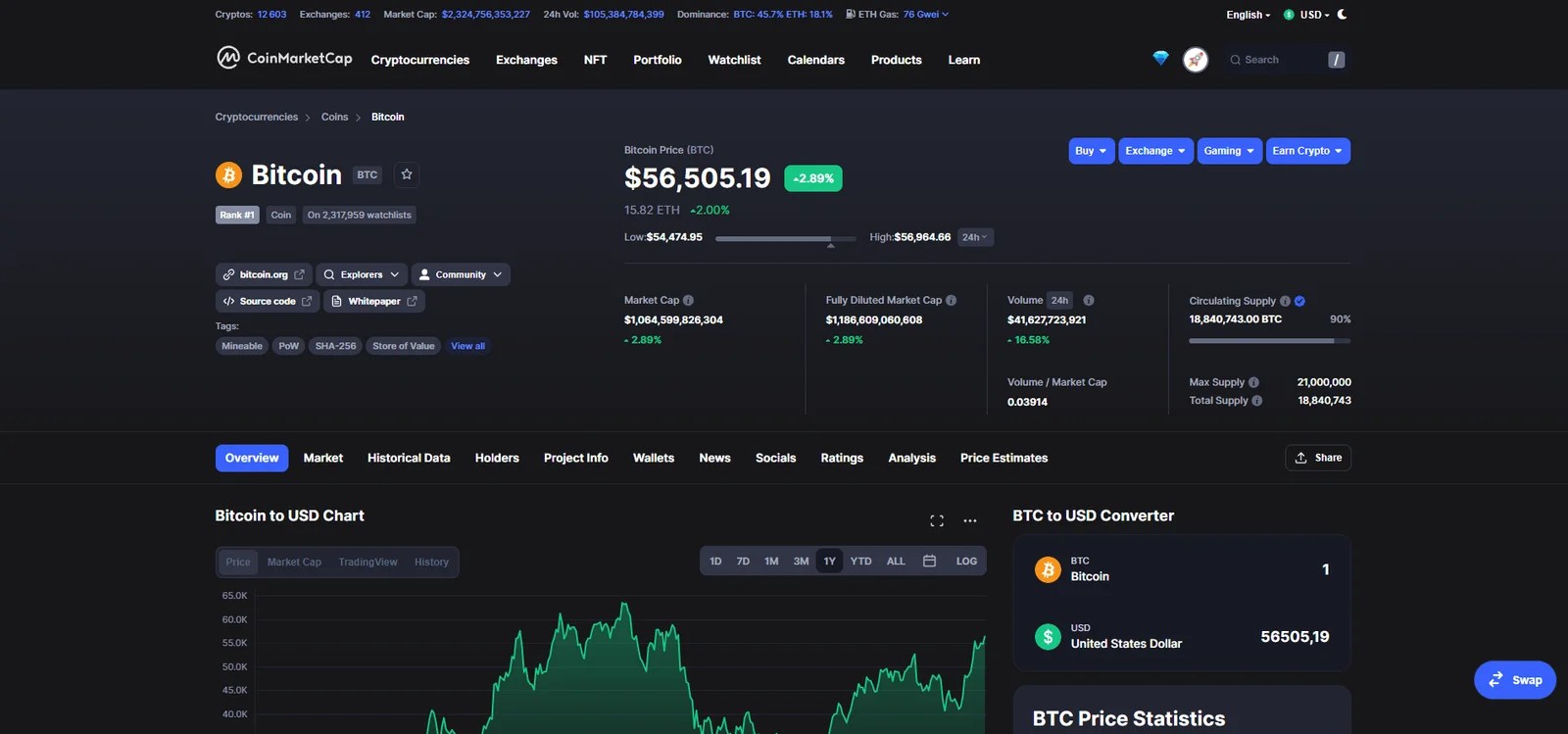This screenshot has width=1568, height=734.
Task: Open the Gaming dropdown
Action: tap(1229, 151)
